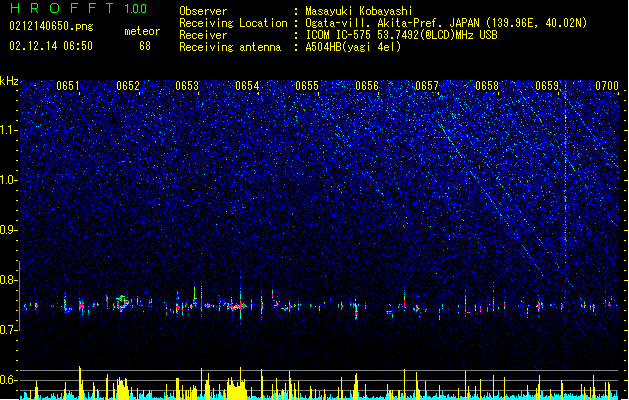Click the 0656 time marker
Screen dimensions: 629x400
click(367, 86)
